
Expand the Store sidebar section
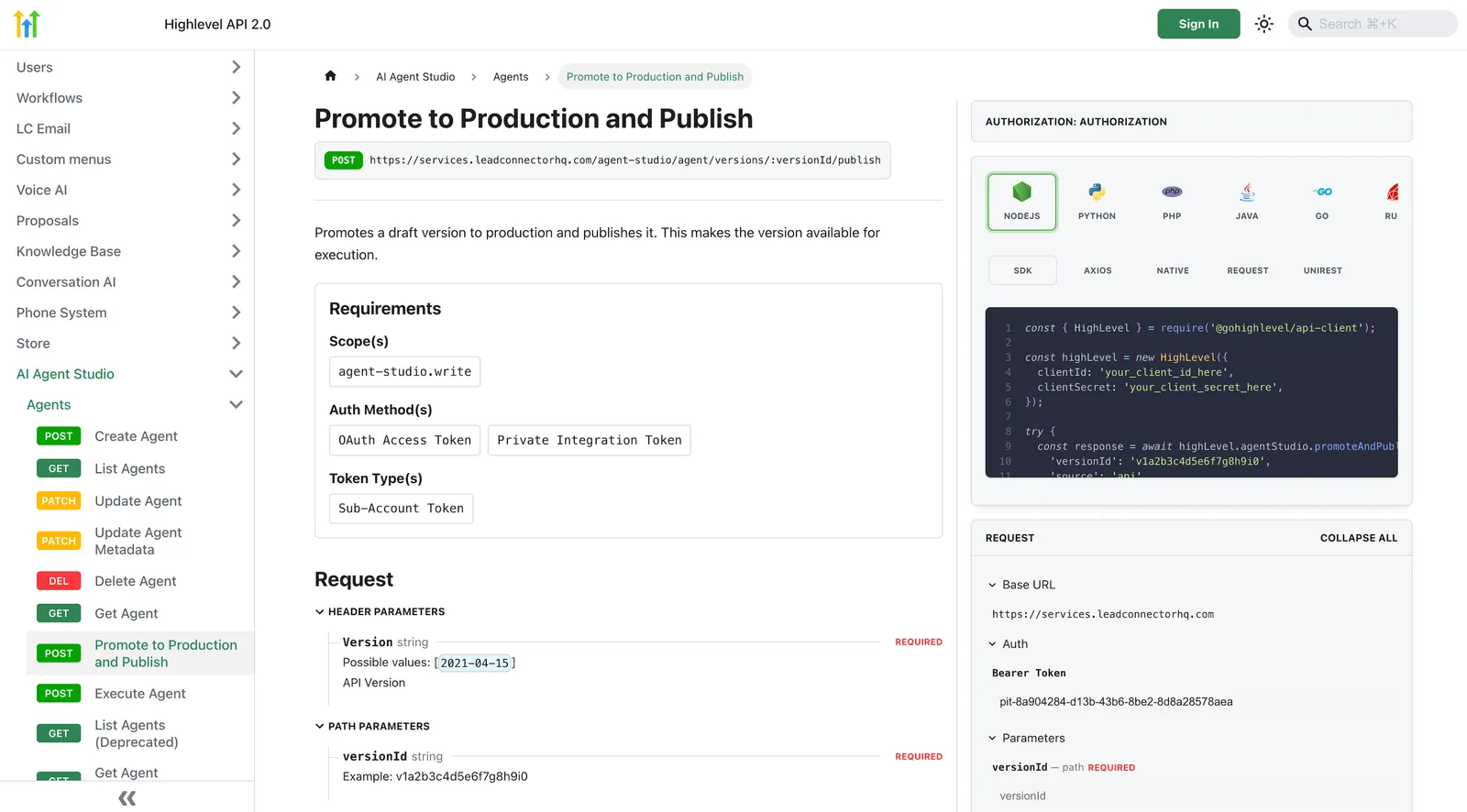[x=236, y=344]
